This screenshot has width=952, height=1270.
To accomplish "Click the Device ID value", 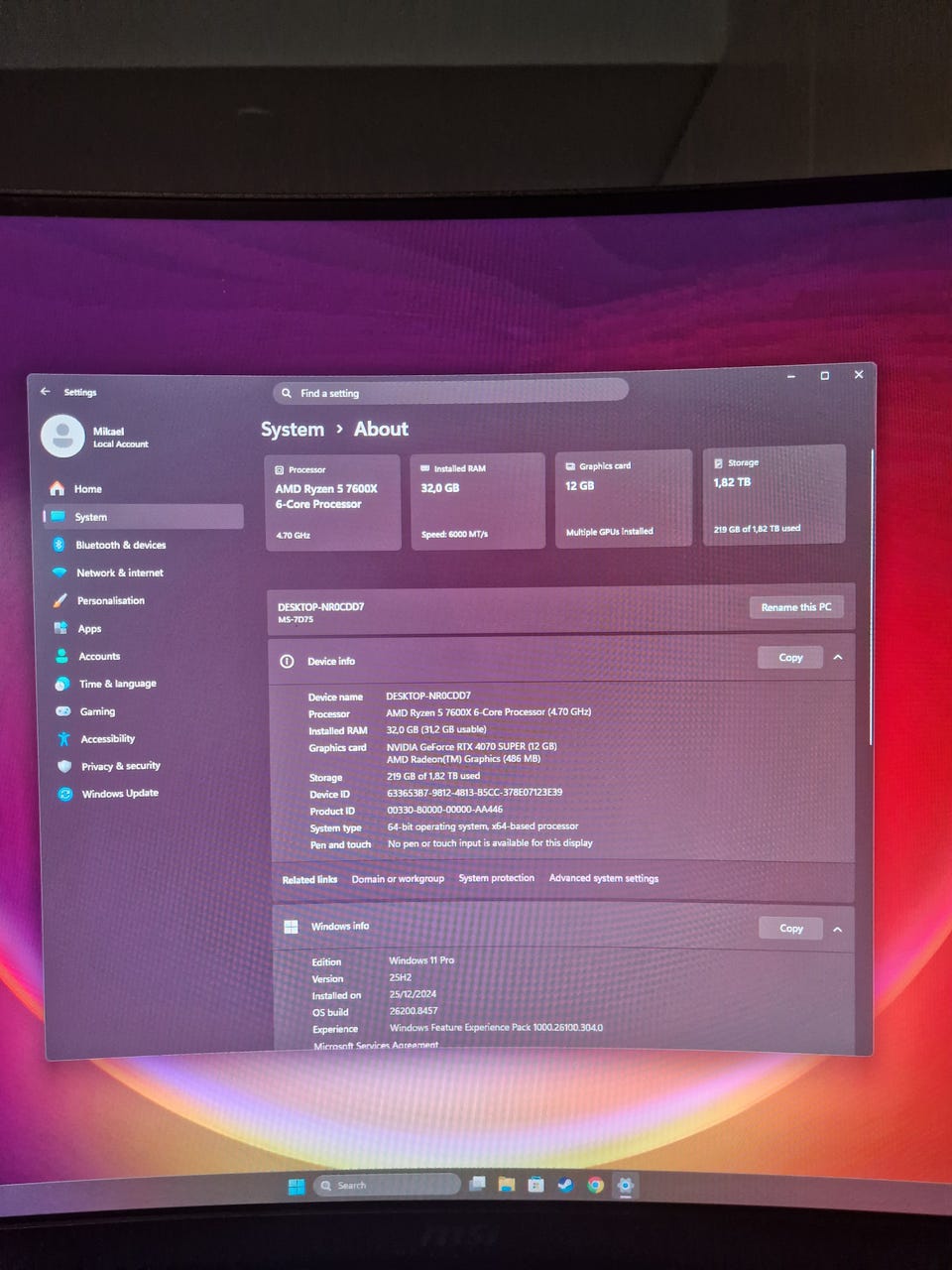I will tap(475, 793).
